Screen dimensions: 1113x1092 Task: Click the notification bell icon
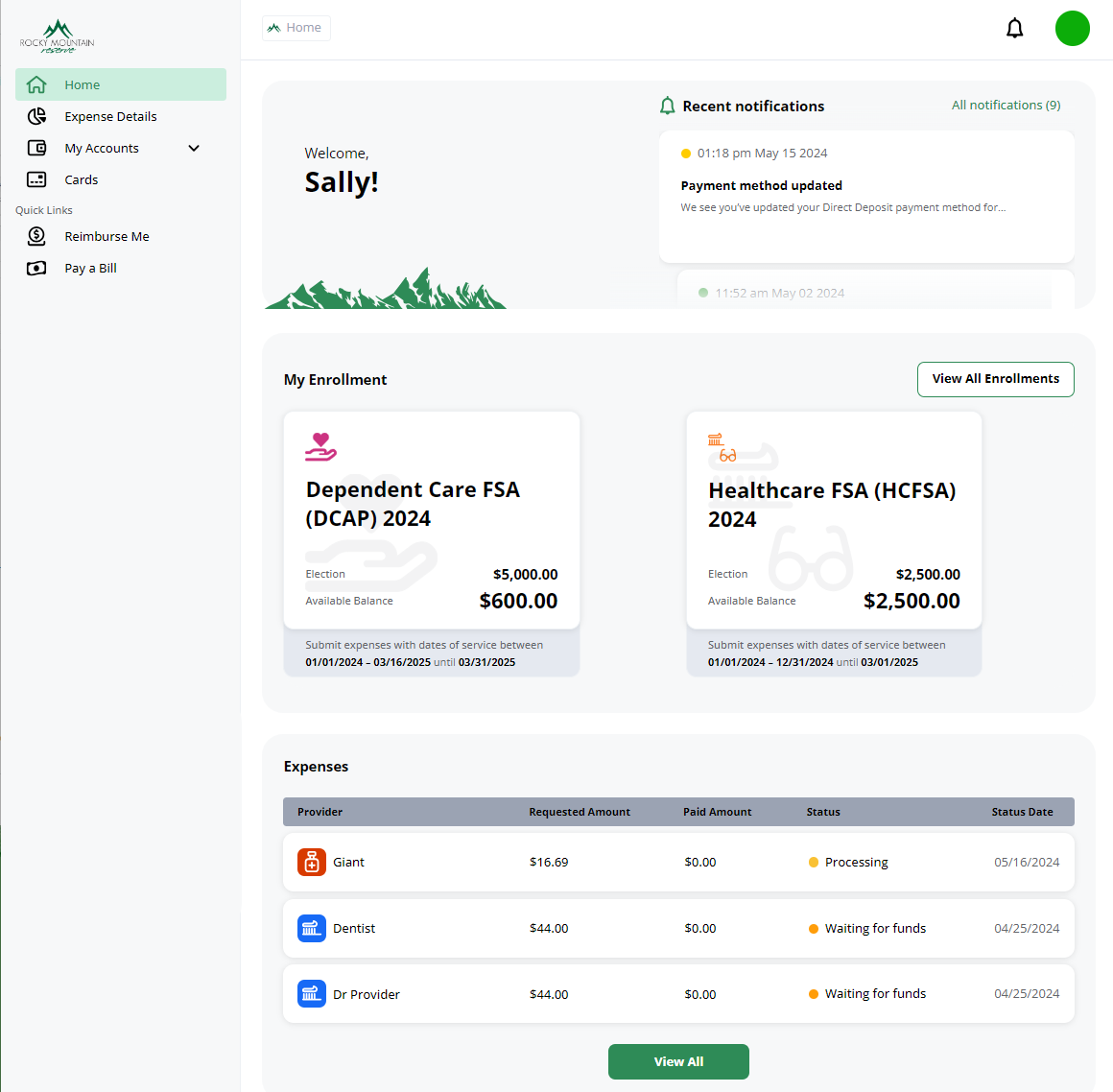[x=1014, y=29]
